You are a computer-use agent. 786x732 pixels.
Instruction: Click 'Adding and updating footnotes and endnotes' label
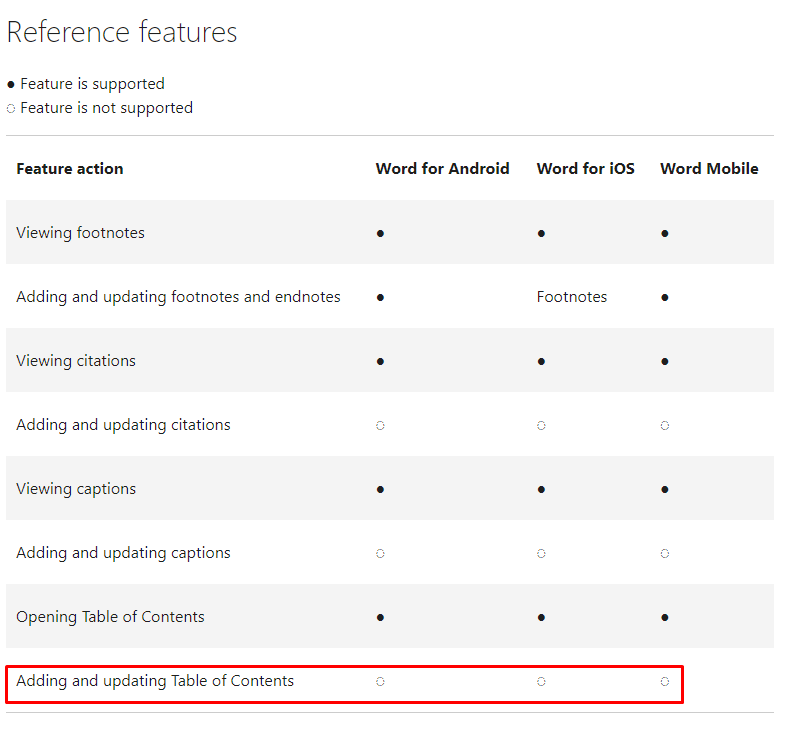178,297
